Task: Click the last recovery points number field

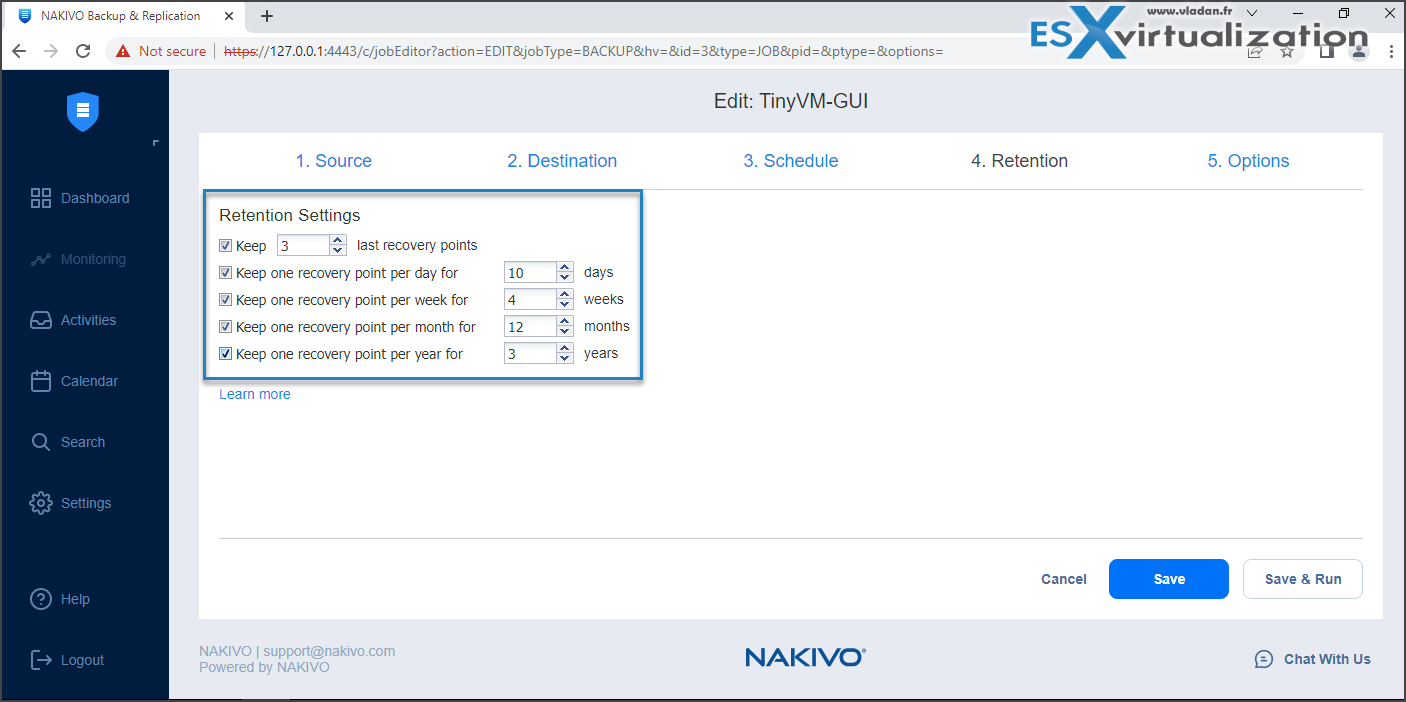Action: click(x=303, y=245)
